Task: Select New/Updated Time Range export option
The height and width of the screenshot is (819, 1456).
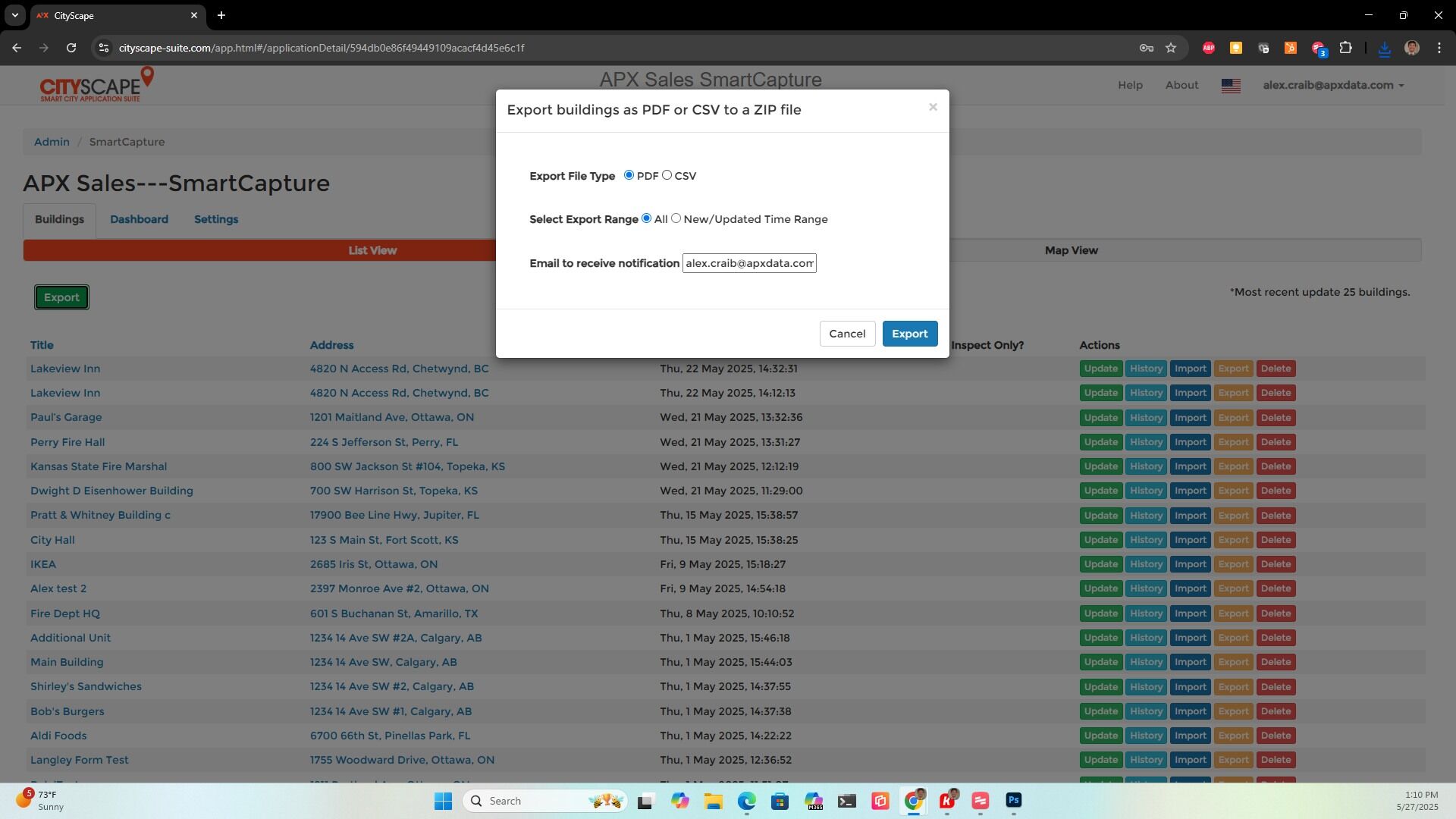Action: pos(676,218)
